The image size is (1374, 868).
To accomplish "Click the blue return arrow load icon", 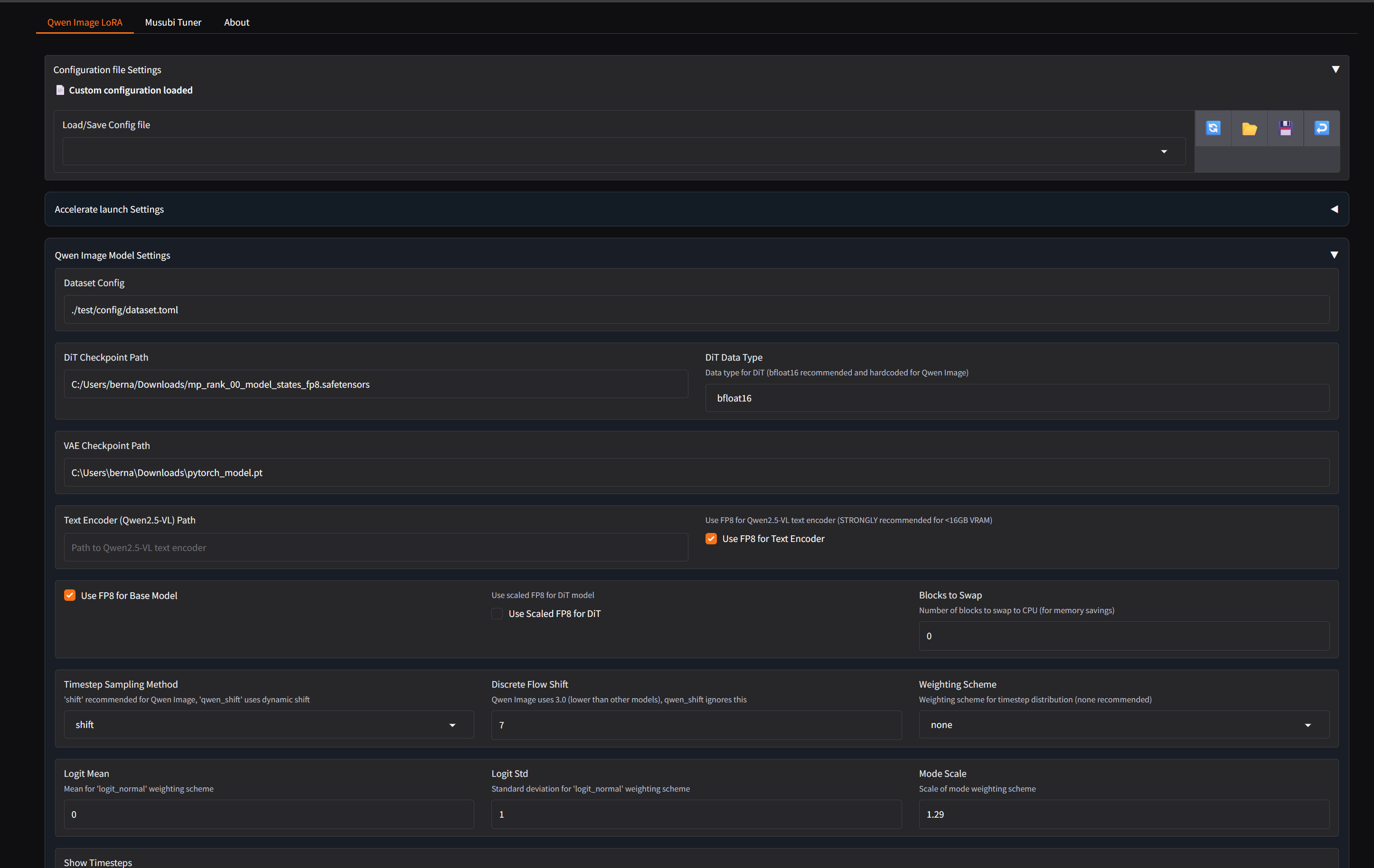I will [1321, 128].
